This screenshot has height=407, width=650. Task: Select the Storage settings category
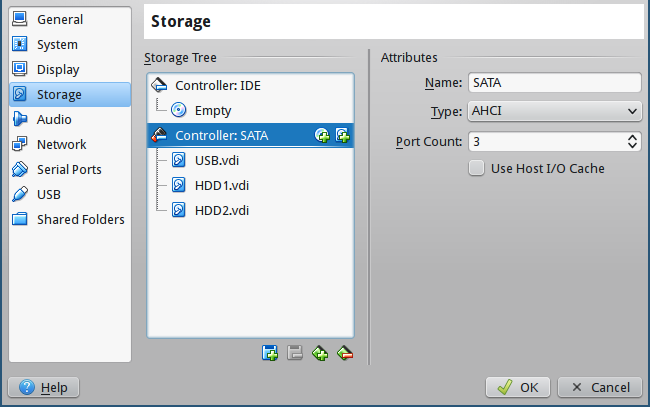70,94
